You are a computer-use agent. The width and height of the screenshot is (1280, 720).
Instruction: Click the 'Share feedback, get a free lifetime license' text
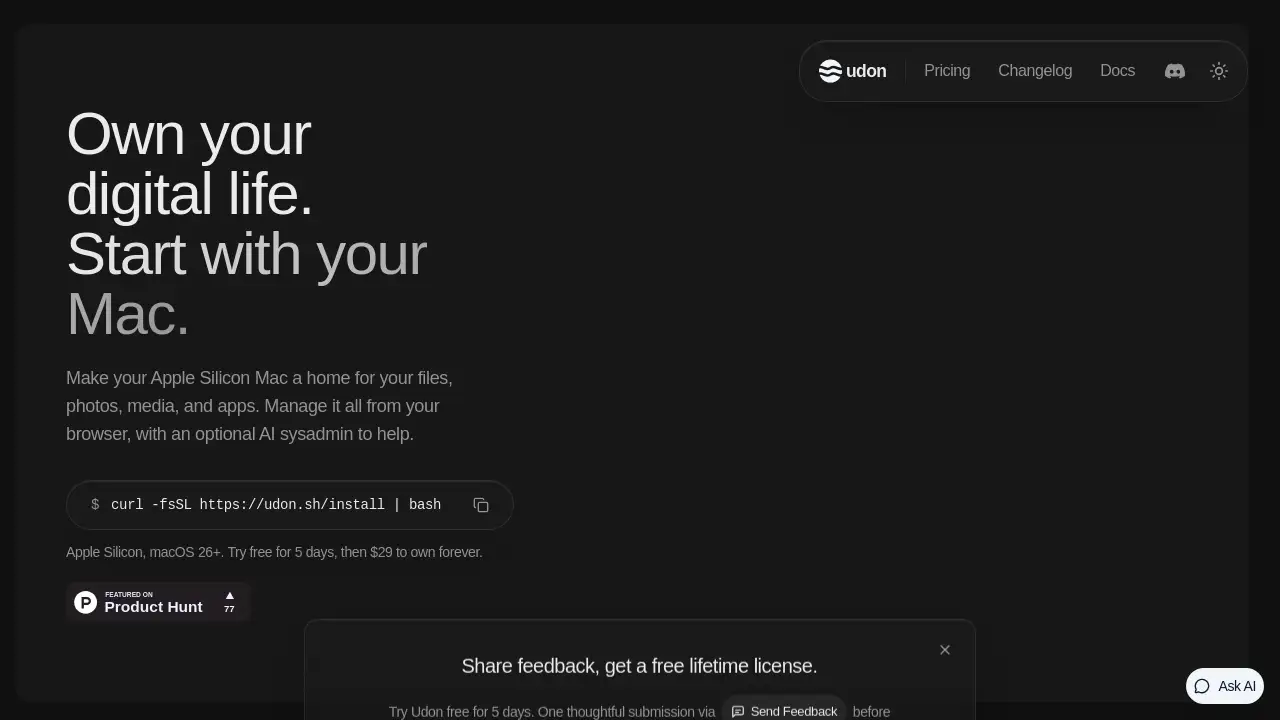tap(639, 666)
